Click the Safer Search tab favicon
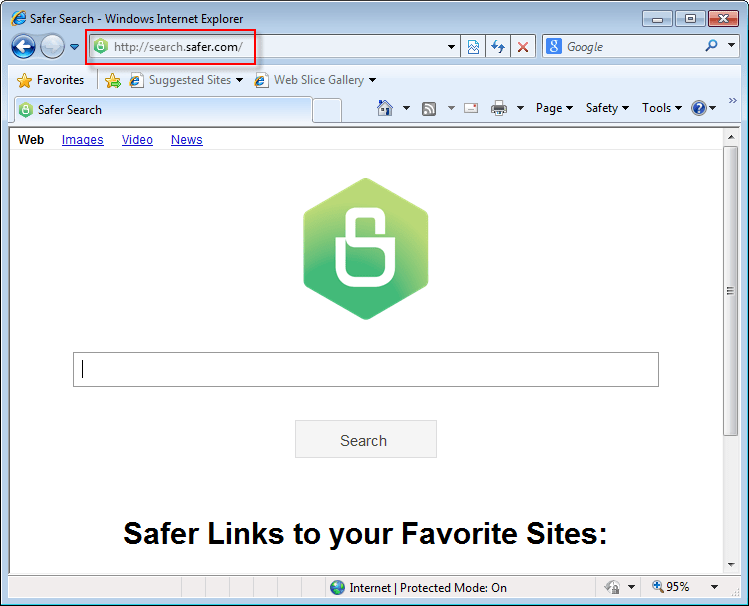This screenshot has width=749, height=606. click(26, 110)
